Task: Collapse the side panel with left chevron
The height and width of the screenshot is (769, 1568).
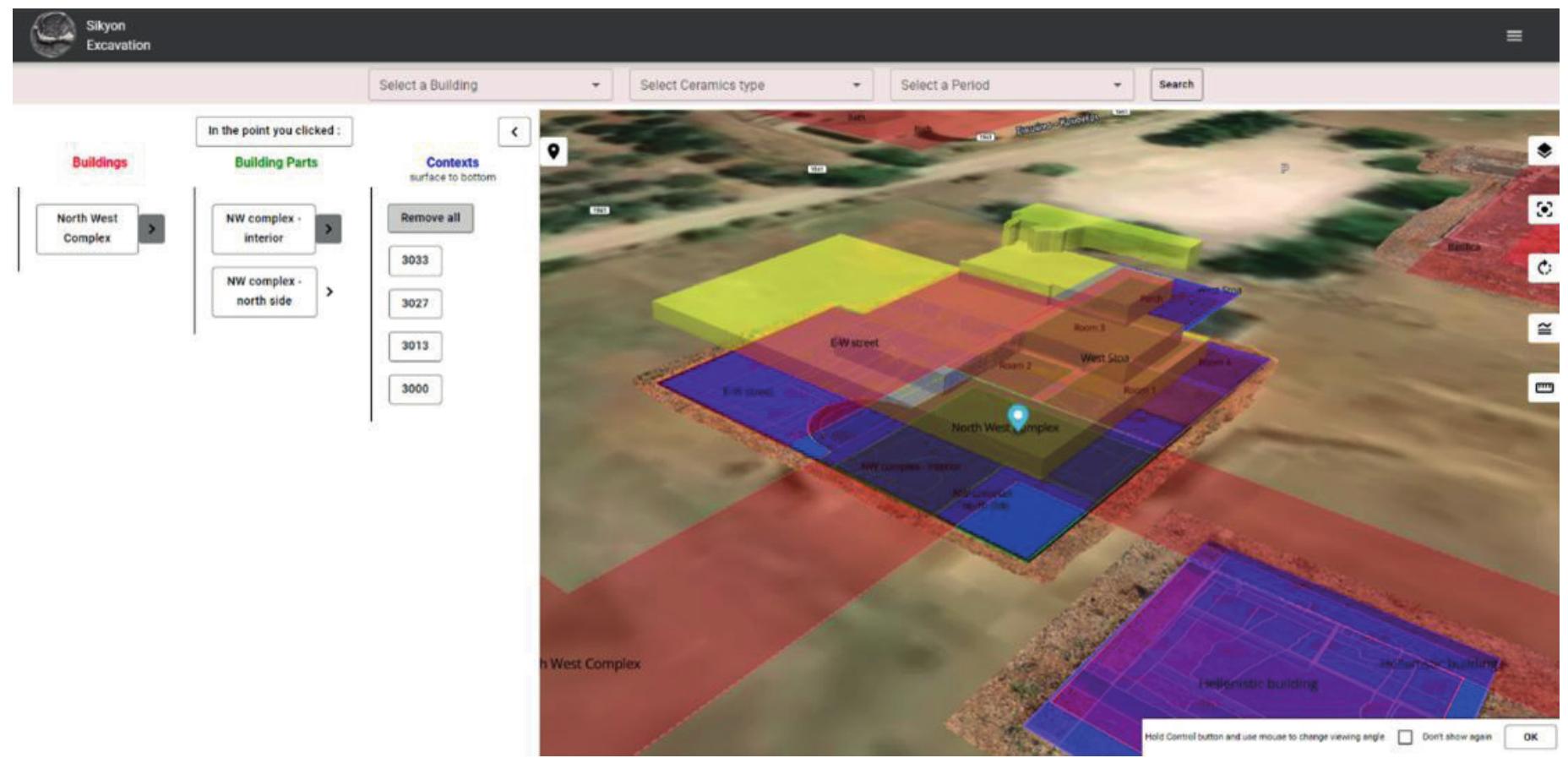Action: click(514, 132)
